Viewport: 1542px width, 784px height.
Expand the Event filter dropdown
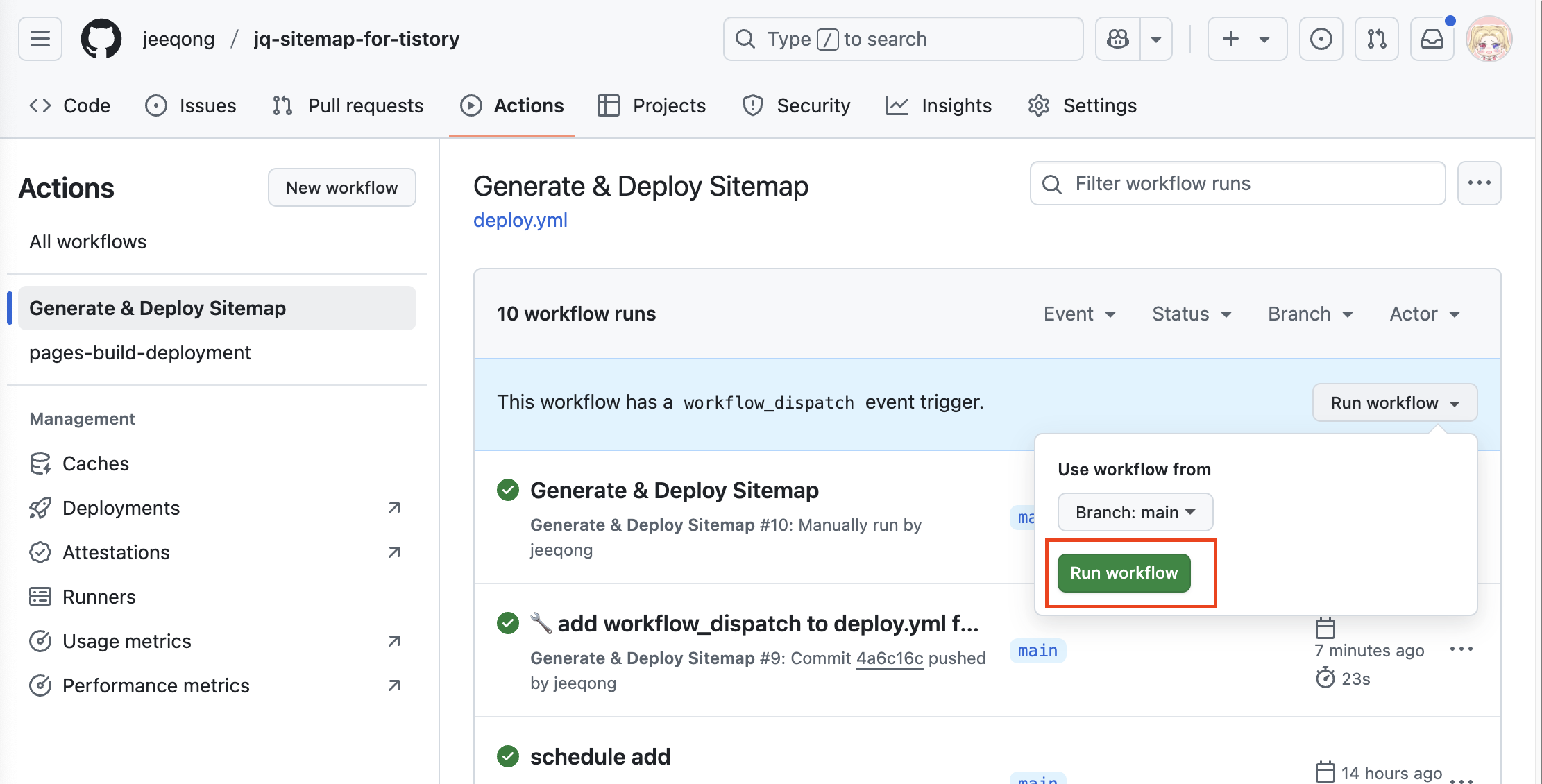tap(1079, 314)
